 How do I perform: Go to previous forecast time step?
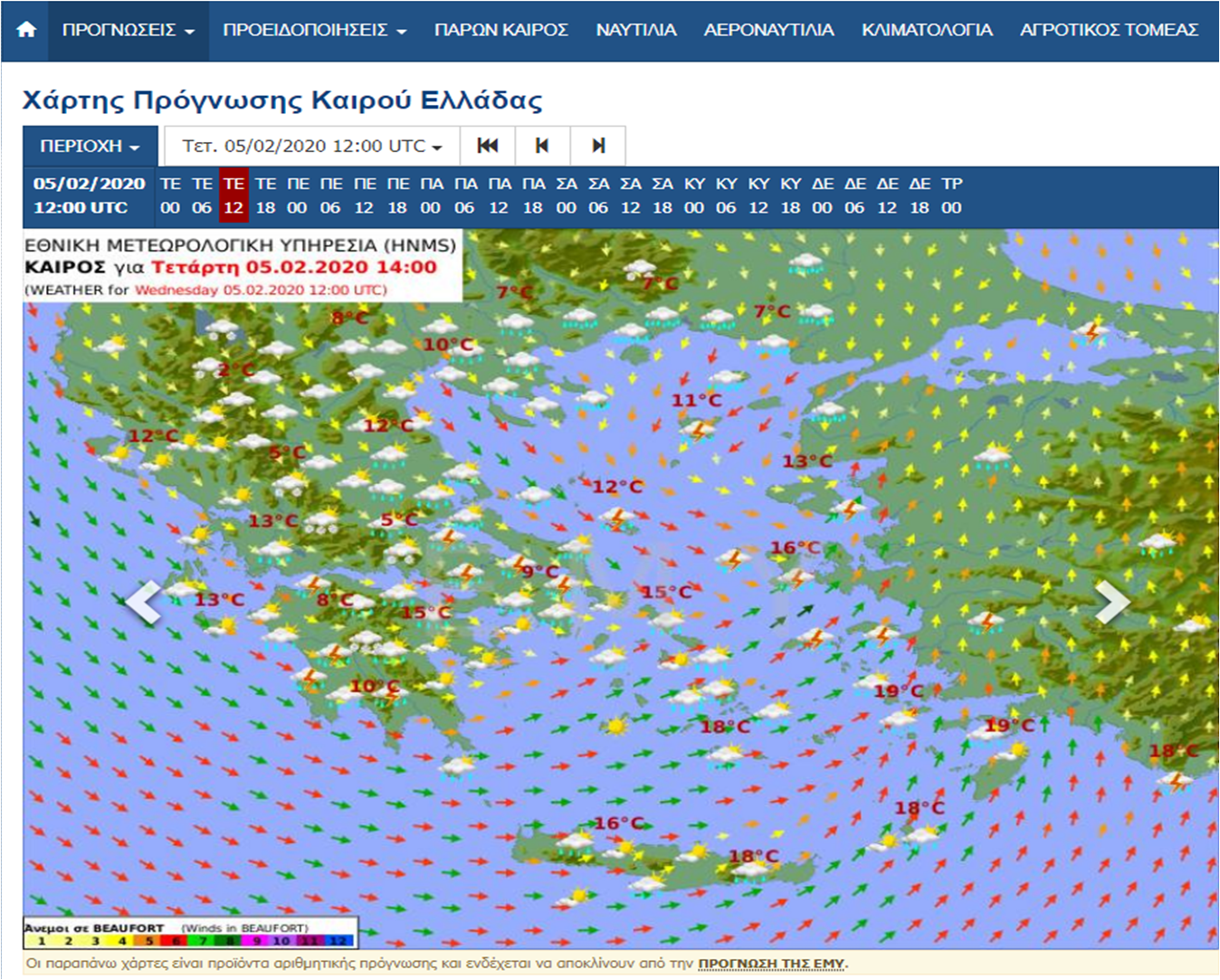542,146
